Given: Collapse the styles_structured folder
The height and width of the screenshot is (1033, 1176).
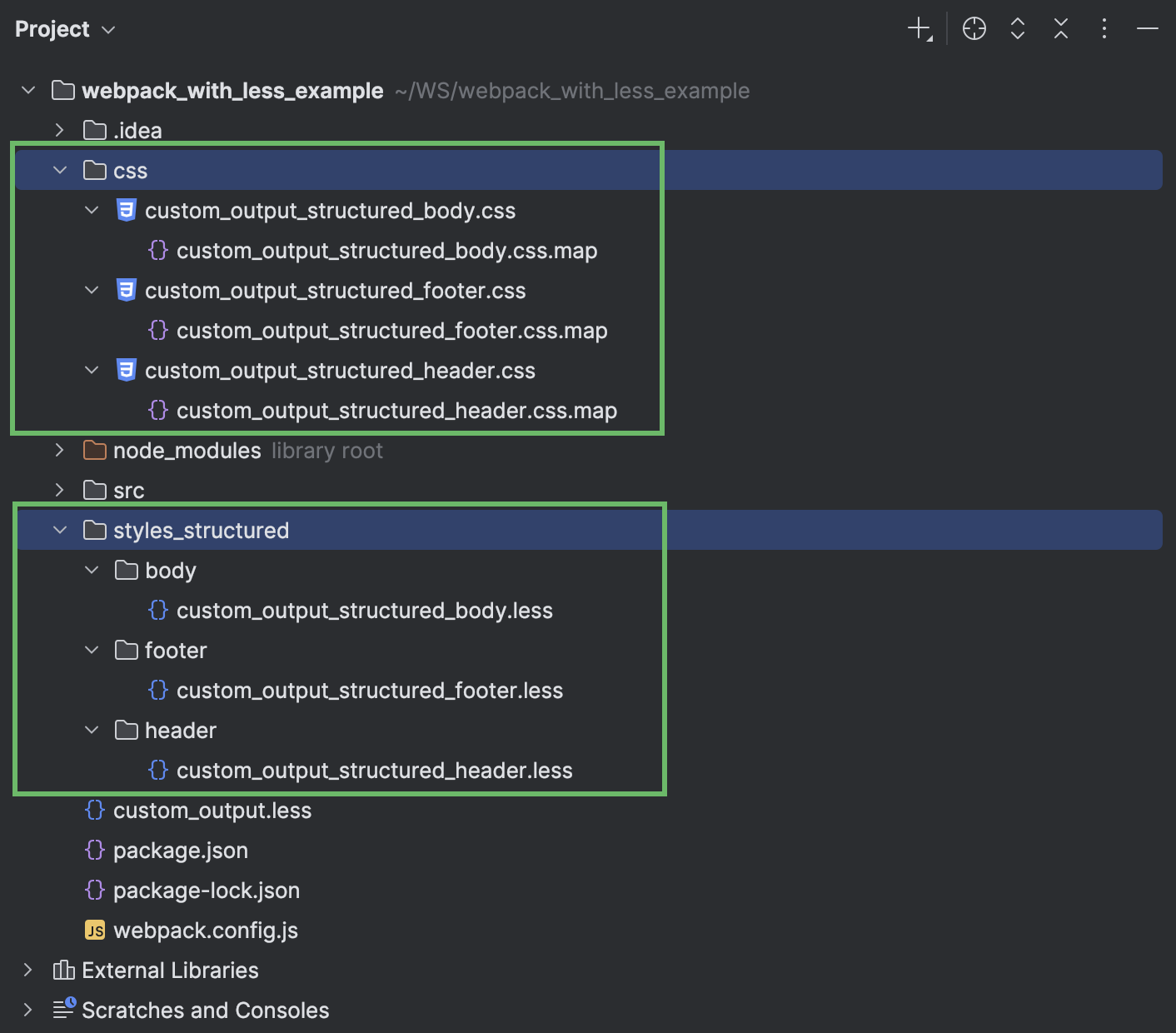Looking at the screenshot, I should point(59,530).
